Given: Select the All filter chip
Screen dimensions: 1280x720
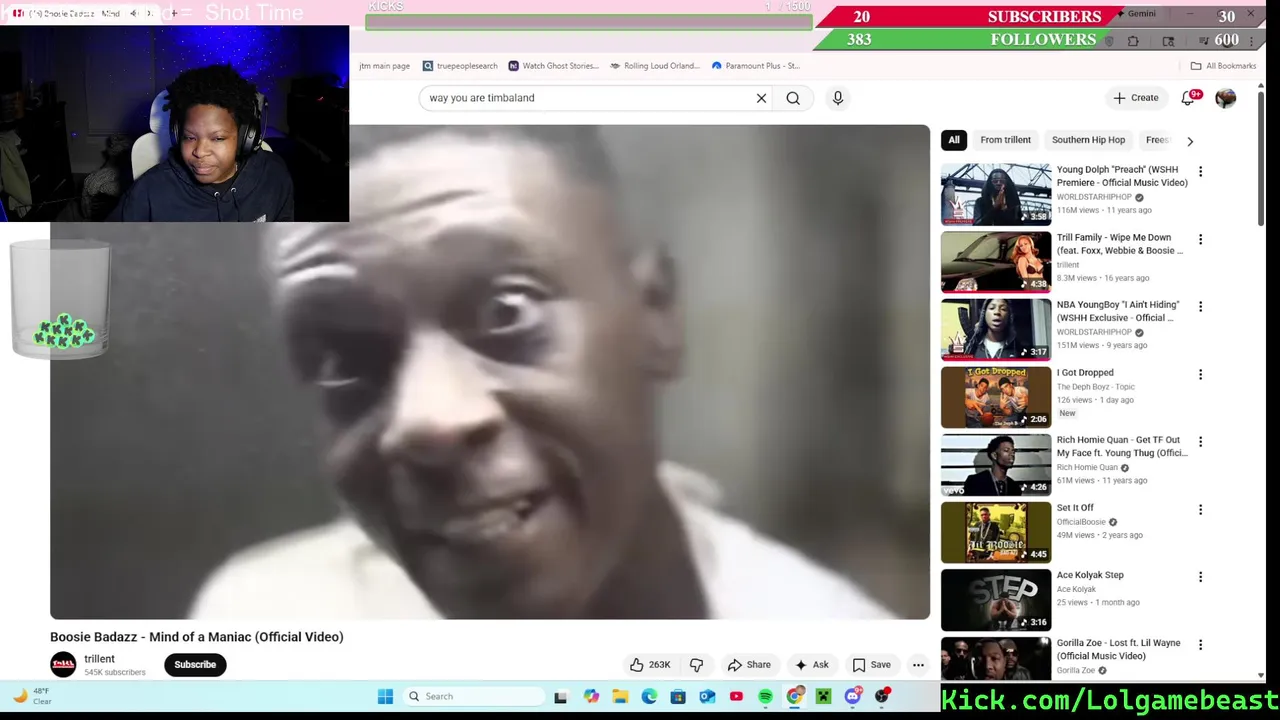Looking at the screenshot, I should pyautogui.click(x=954, y=140).
